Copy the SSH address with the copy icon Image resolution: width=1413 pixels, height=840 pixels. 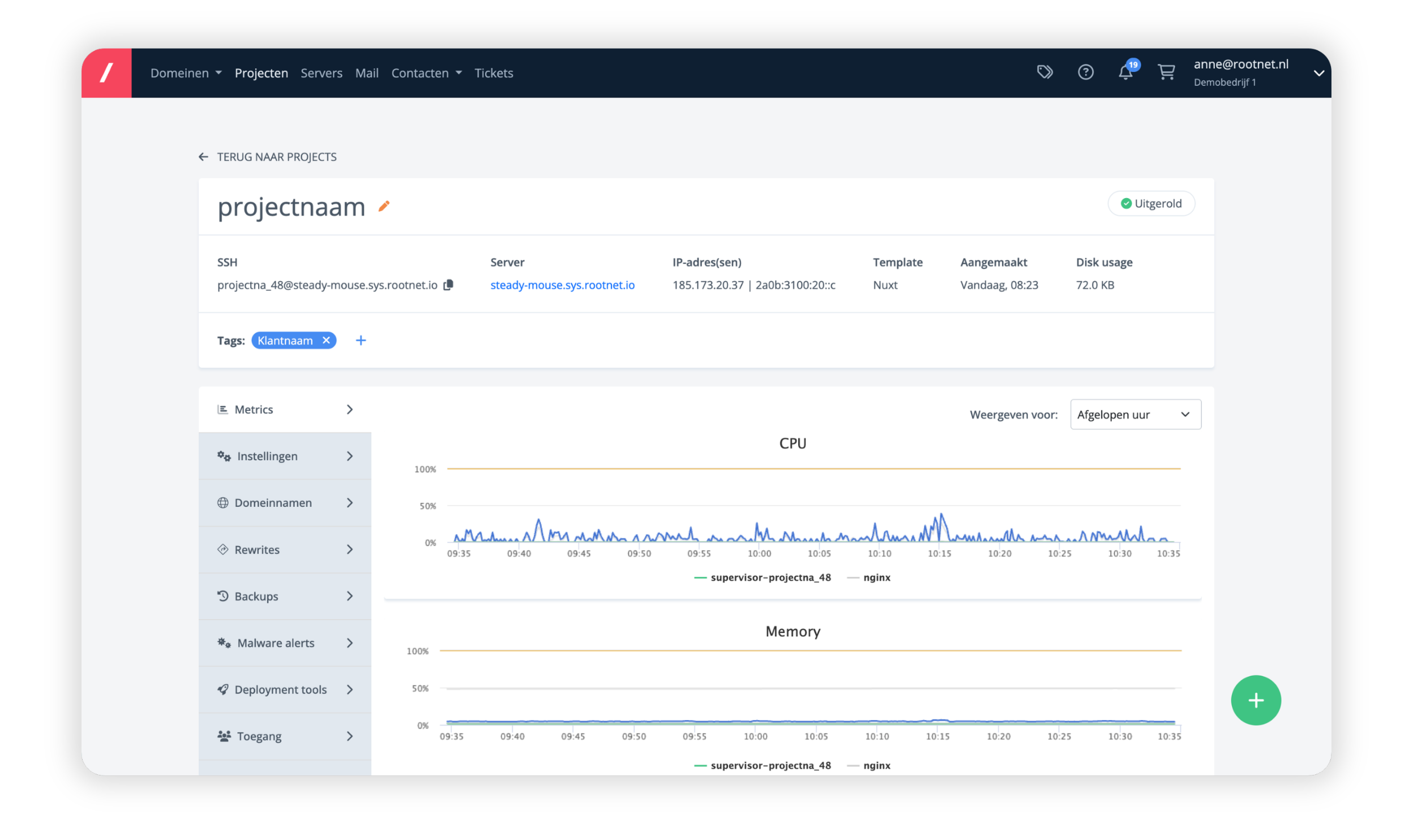[x=448, y=285]
